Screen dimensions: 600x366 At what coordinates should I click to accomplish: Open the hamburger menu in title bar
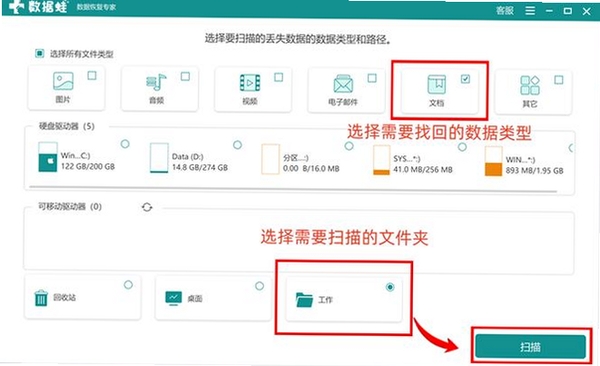(530, 11)
